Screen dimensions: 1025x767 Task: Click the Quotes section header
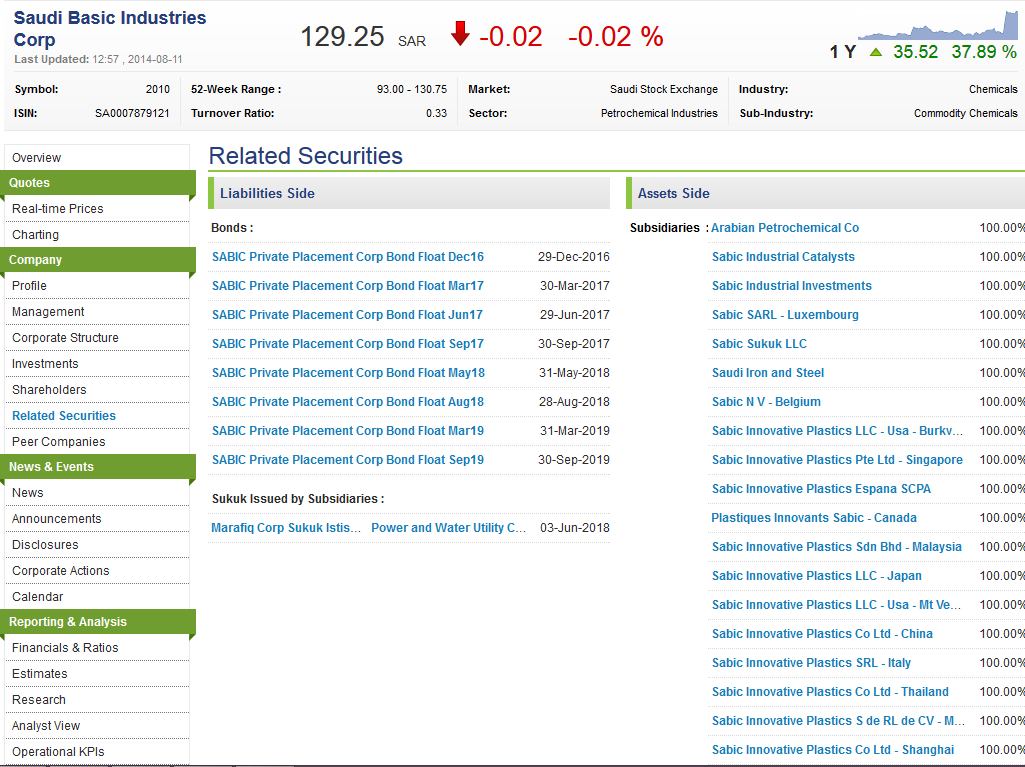click(x=98, y=183)
